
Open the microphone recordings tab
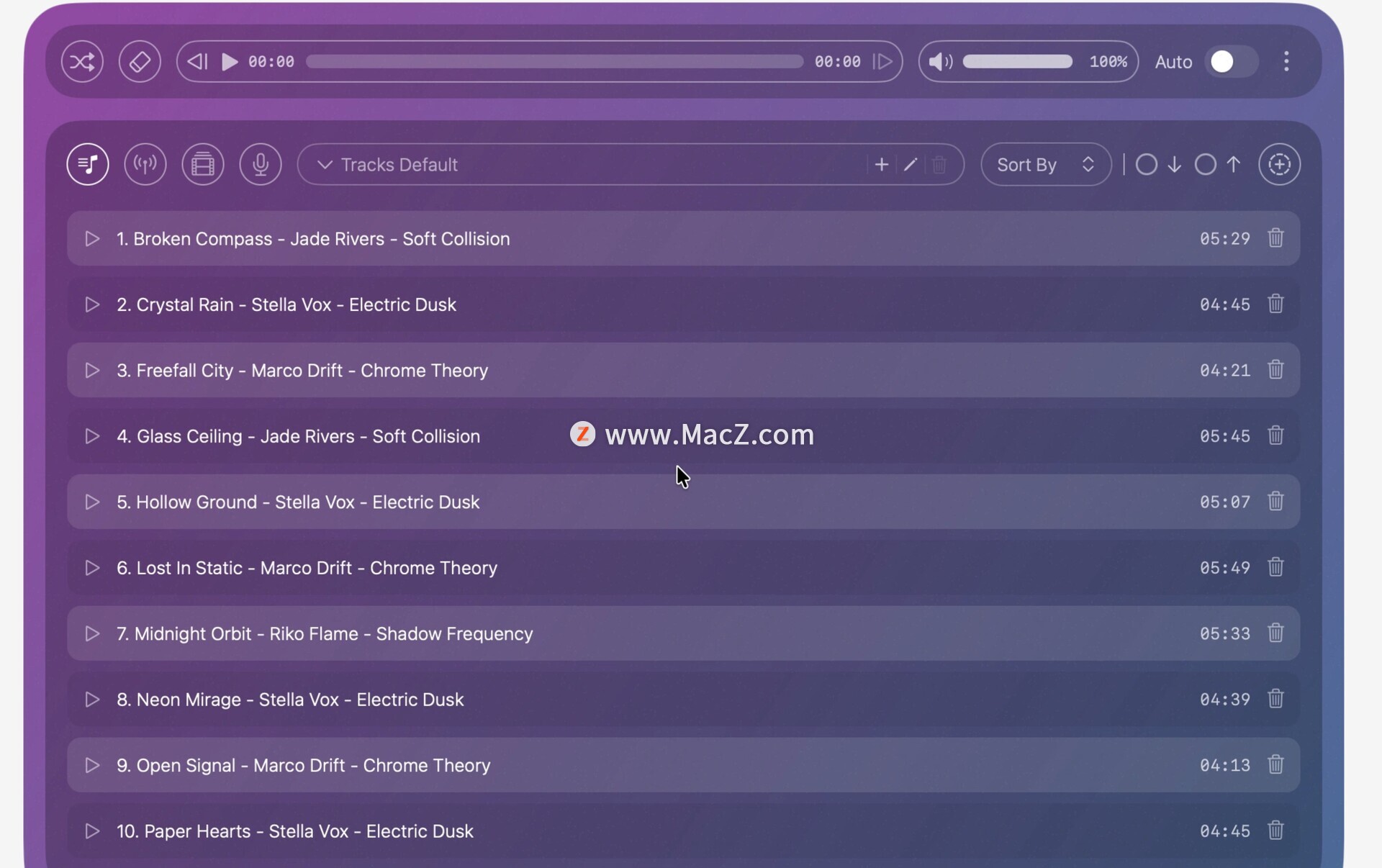tap(261, 165)
